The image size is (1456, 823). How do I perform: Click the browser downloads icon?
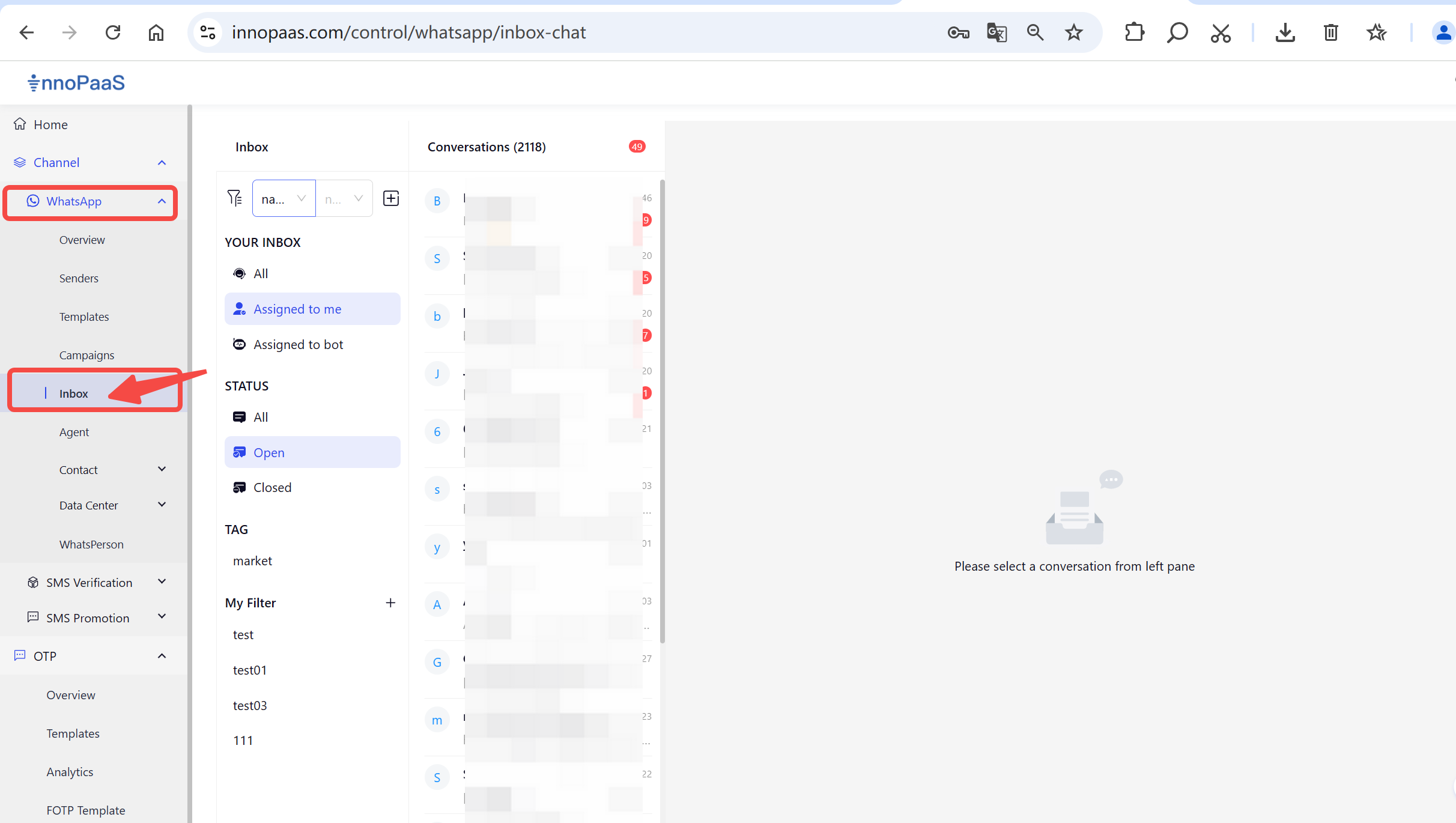1285,32
